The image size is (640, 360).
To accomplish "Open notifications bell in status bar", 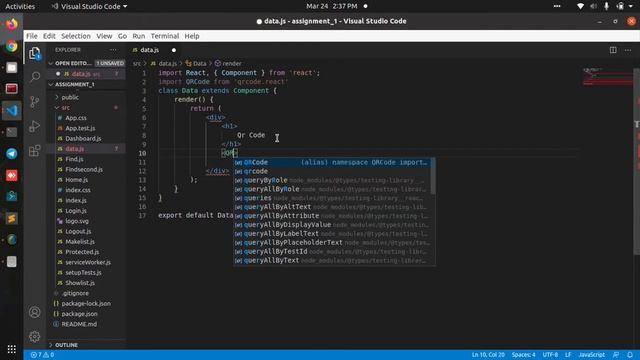I will tap(630, 355).
